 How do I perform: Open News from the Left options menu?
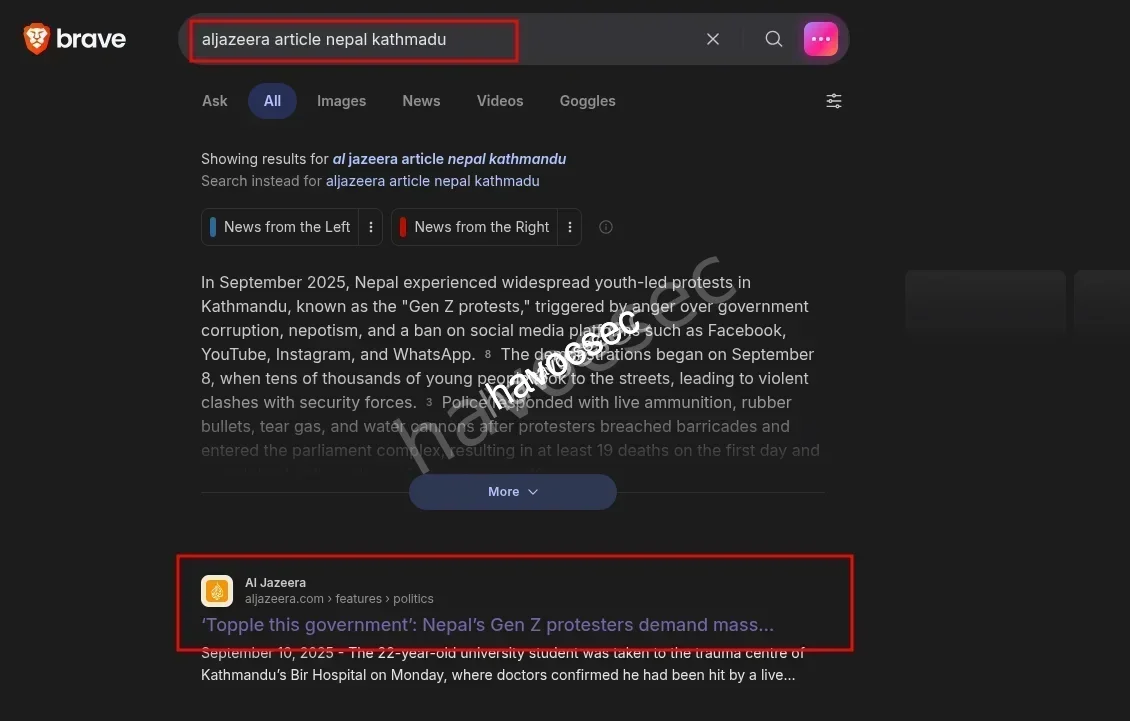tap(371, 227)
